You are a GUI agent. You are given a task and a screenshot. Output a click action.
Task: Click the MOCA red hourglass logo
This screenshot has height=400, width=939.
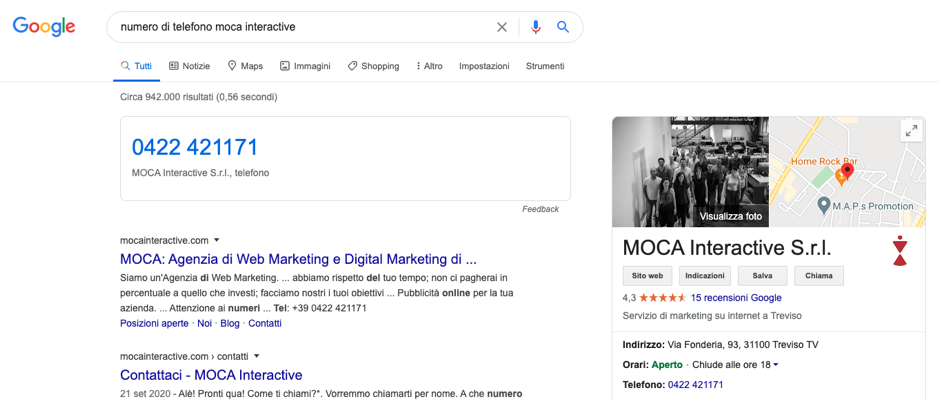pos(899,250)
